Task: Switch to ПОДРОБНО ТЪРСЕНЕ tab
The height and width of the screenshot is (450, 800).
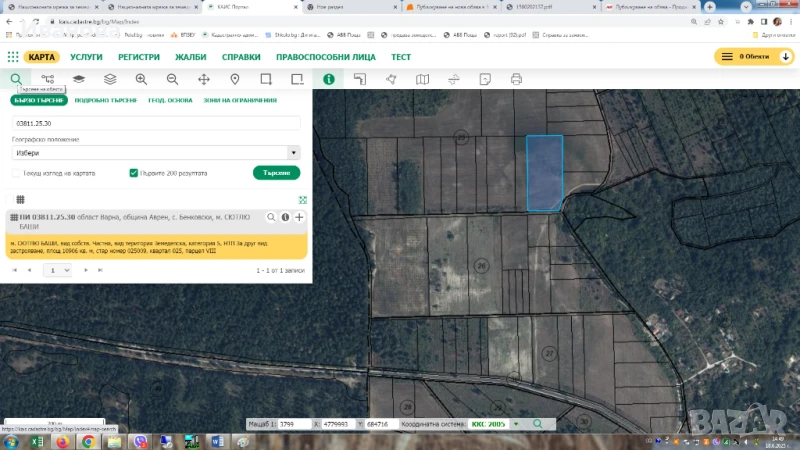Action: 107,101
